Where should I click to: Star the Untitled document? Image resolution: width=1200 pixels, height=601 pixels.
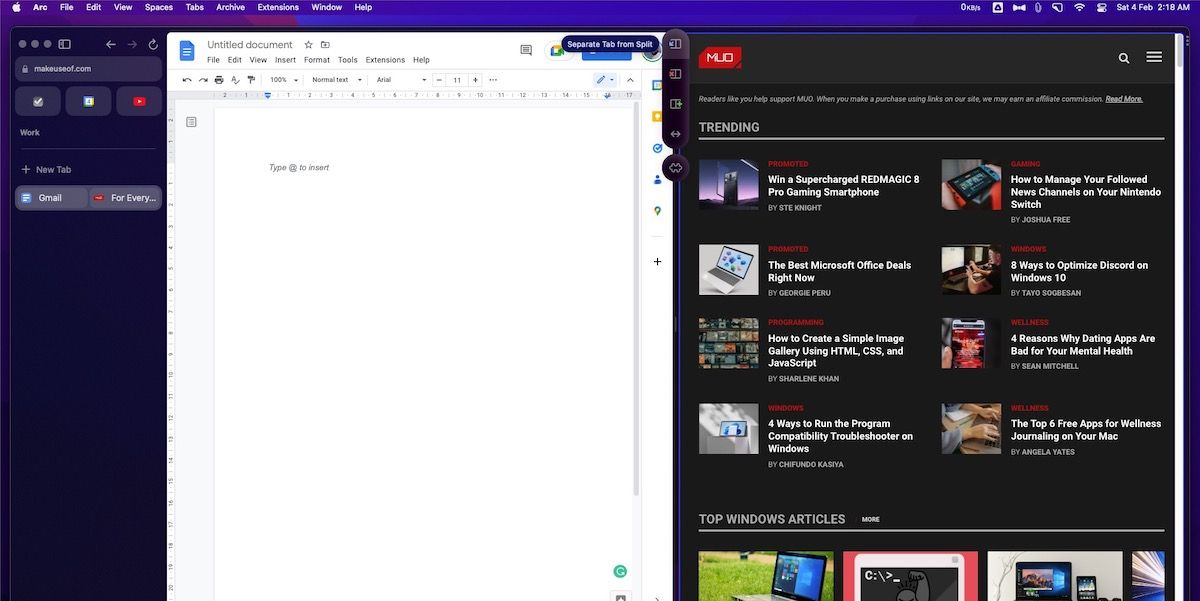tap(309, 45)
